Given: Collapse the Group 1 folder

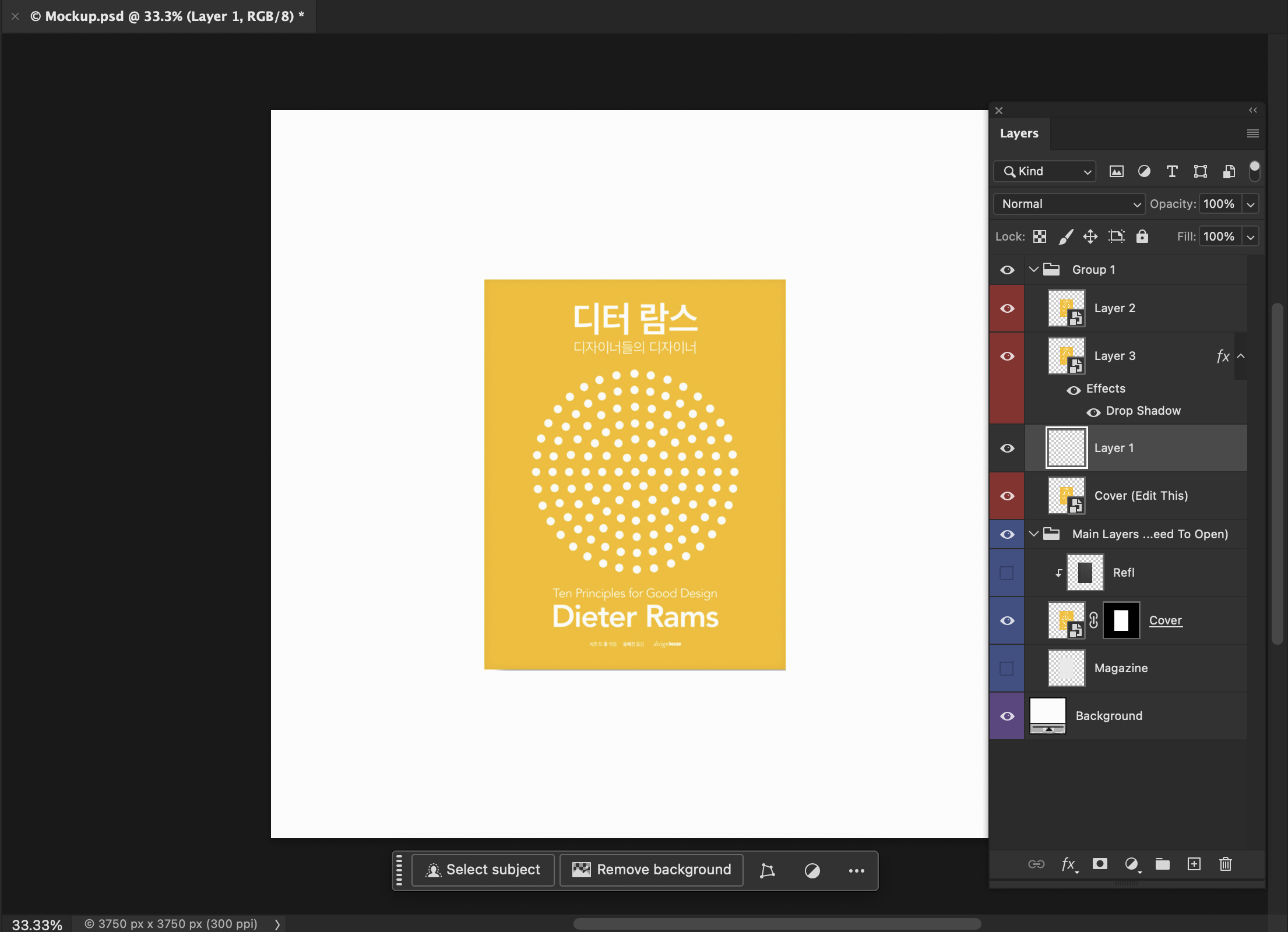Looking at the screenshot, I should 1034,269.
